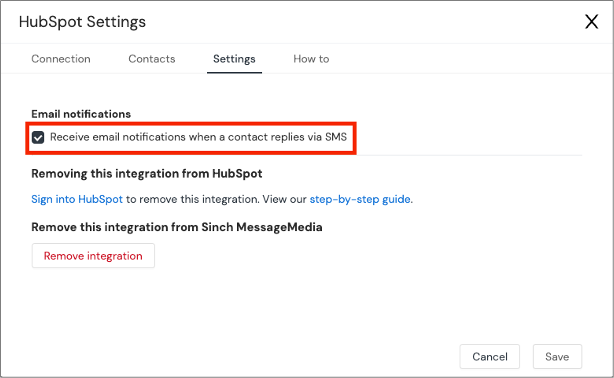Open the step-by-step guide link
The height and width of the screenshot is (378, 614).
point(360,199)
